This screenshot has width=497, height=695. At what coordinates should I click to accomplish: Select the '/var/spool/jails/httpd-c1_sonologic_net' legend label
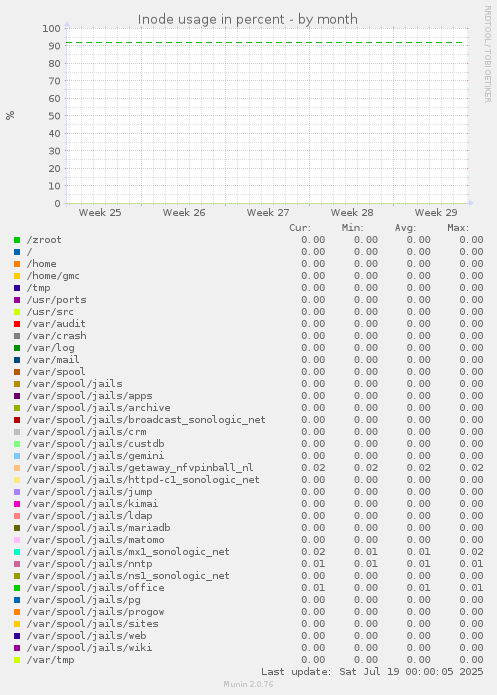tap(143, 479)
